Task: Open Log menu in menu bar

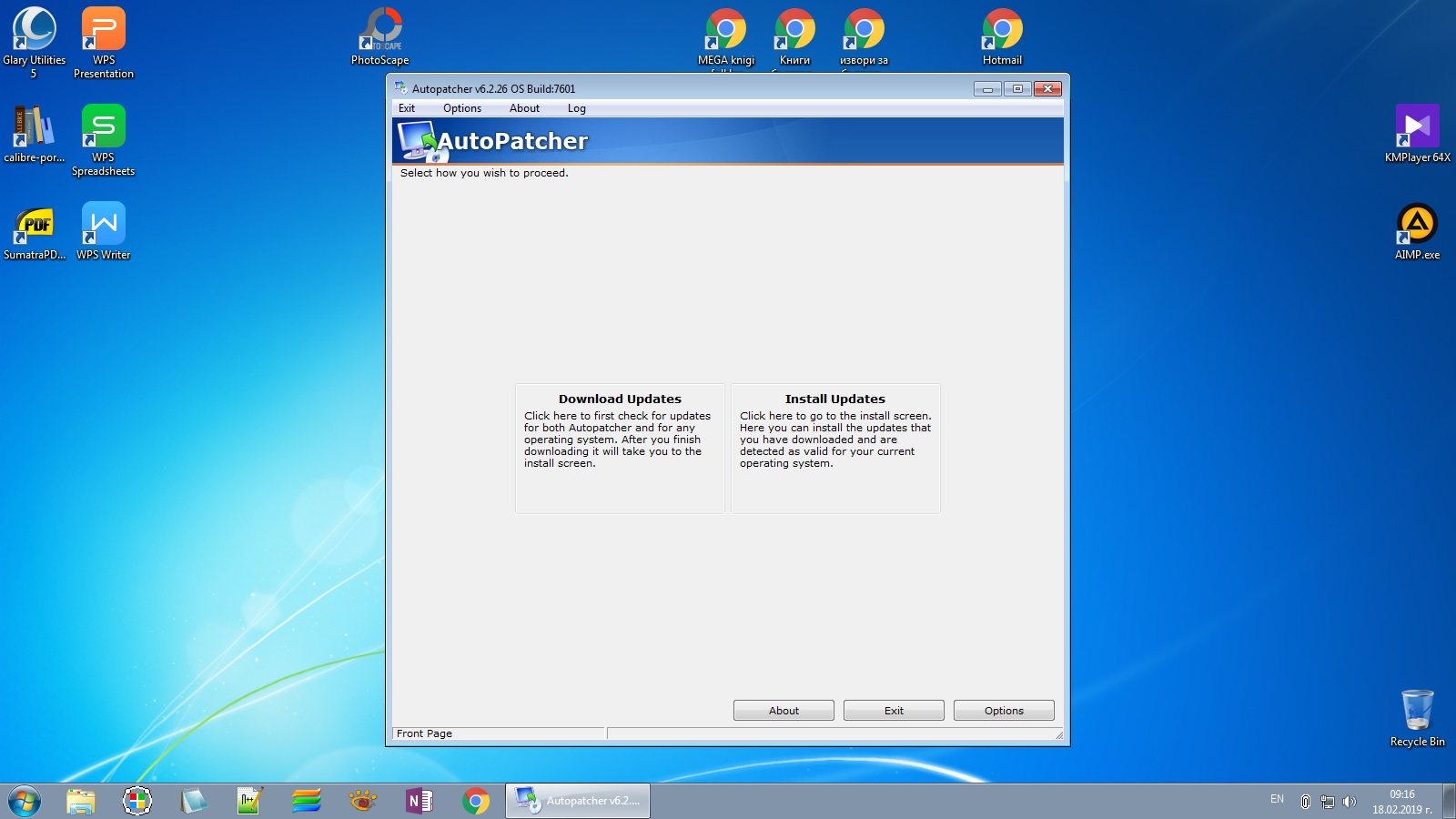Action: (x=577, y=108)
